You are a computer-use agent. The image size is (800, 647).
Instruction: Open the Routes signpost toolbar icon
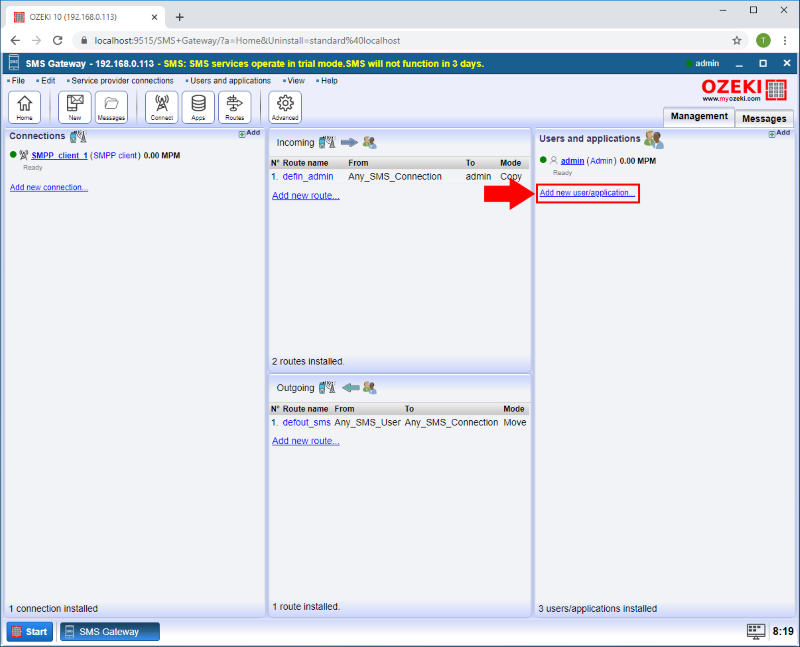pyautogui.click(x=235, y=107)
